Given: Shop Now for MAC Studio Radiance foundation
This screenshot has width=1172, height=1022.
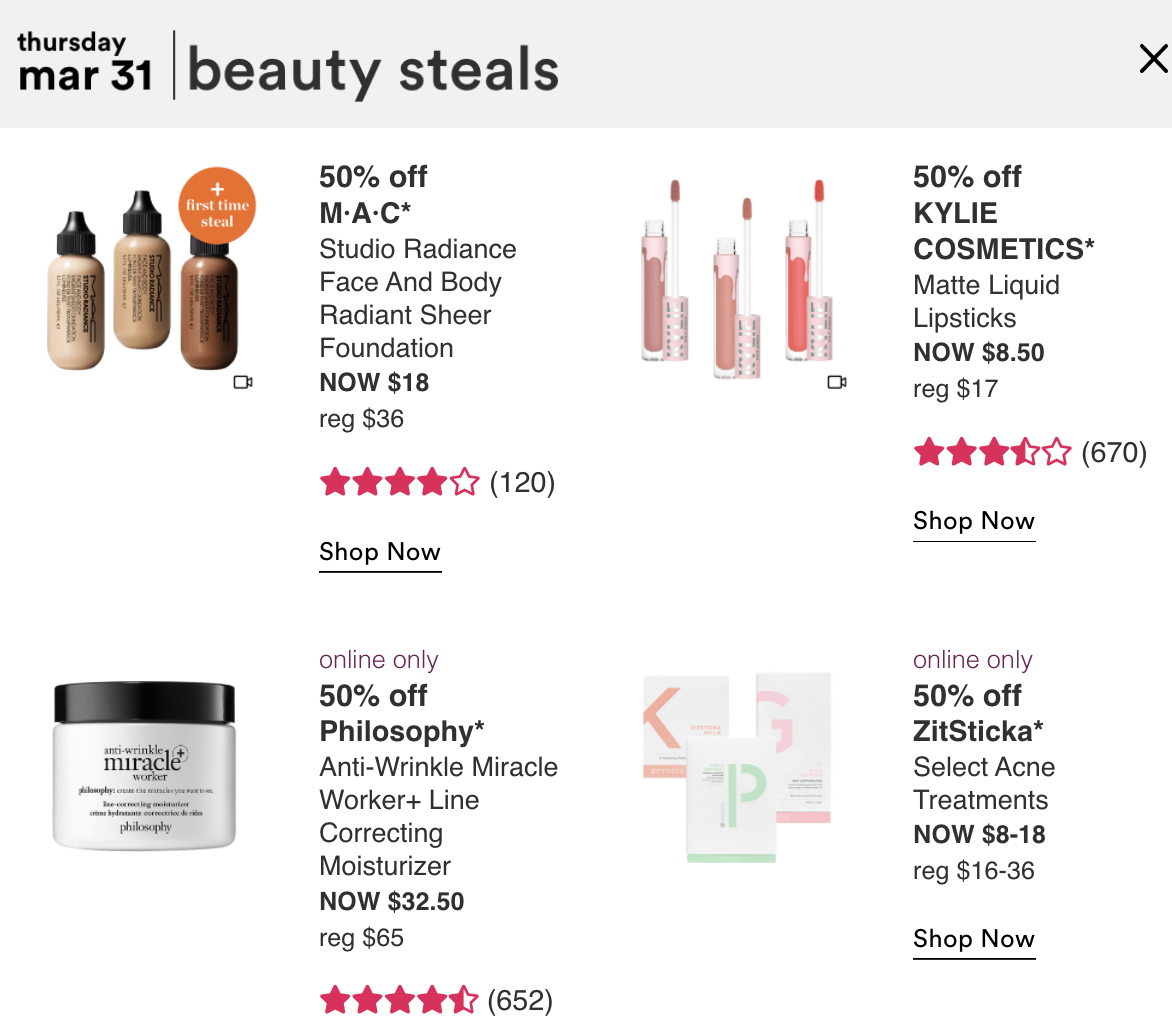Looking at the screenshot, I should [380, 552].
